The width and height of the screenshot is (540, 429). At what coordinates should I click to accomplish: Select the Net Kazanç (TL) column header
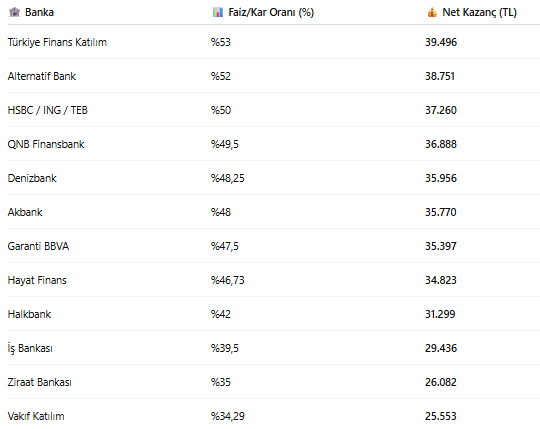pos(479,12)
